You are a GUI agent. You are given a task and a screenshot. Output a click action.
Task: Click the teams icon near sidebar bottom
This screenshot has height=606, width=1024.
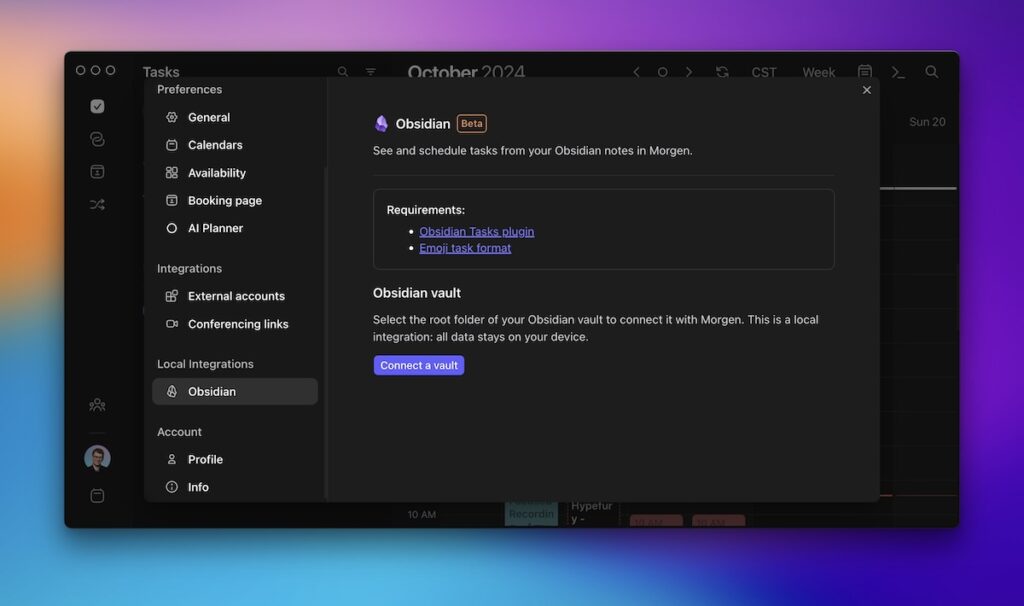click(97, 404)
